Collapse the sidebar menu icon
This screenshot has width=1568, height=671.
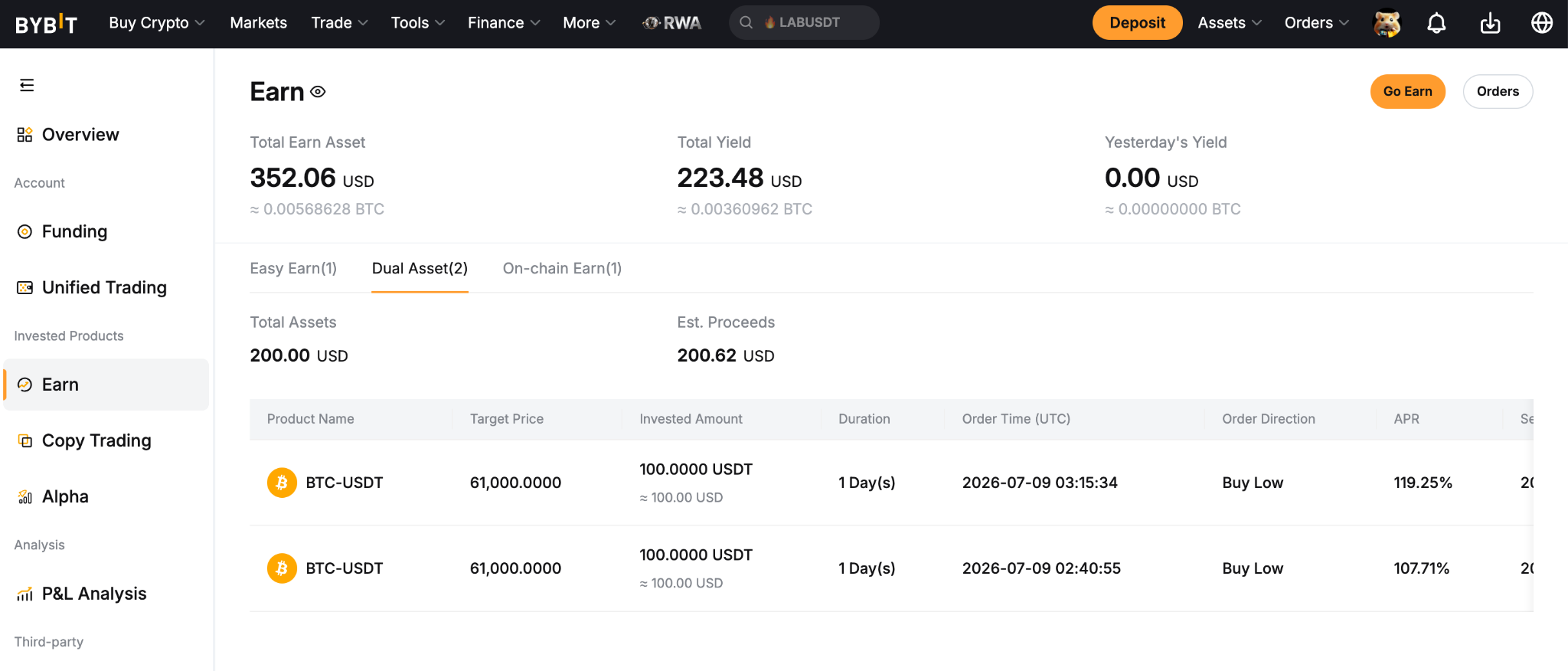(x=27, y=85)
